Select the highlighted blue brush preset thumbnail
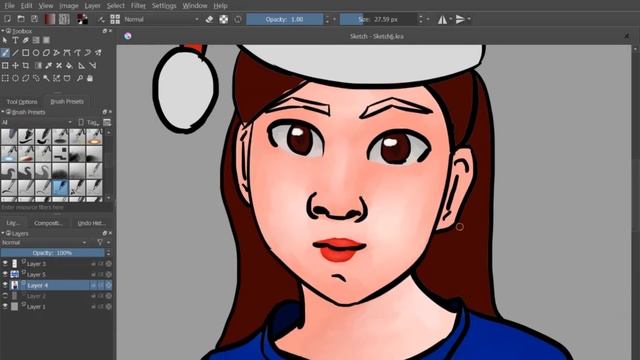 [60, 188]
